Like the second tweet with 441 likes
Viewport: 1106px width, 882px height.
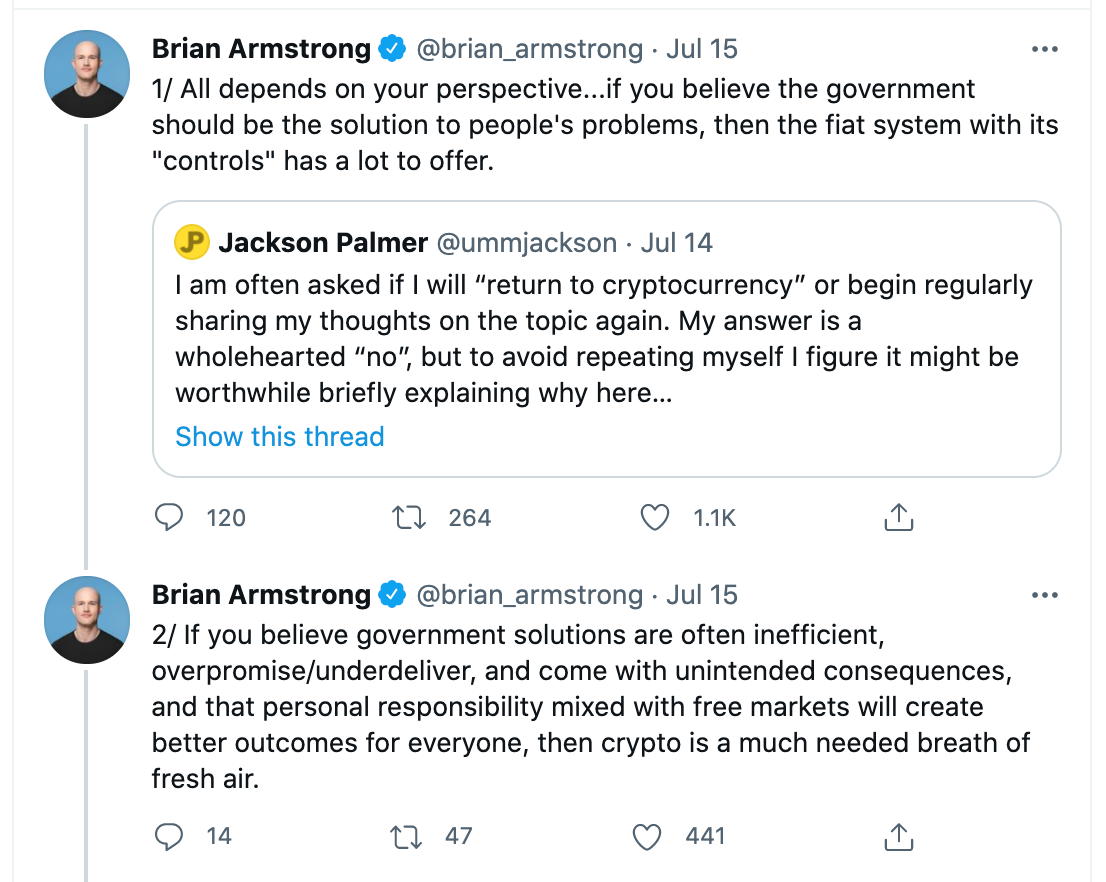tap(649, 836)
